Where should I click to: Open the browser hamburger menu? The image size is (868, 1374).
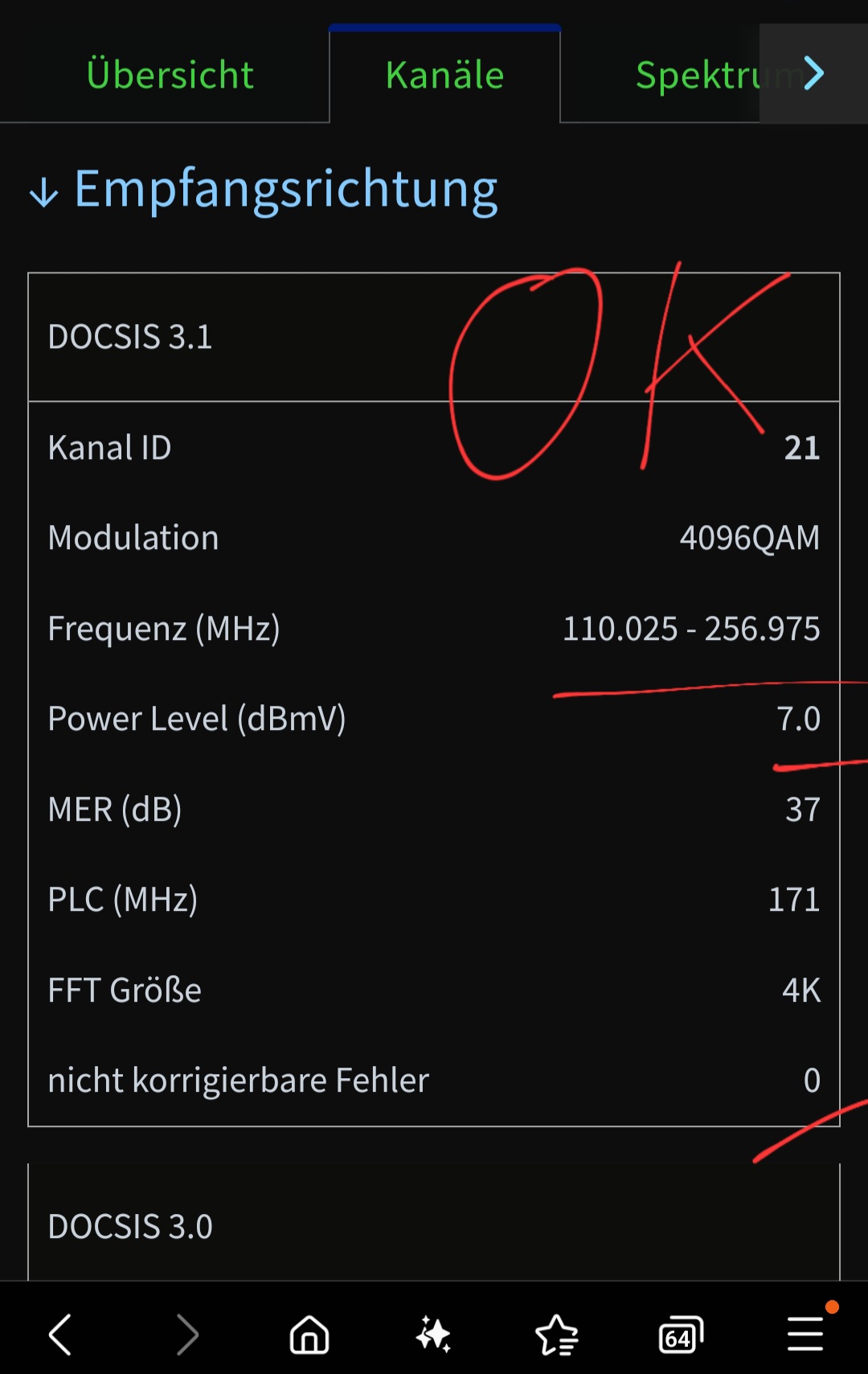(805, 1334)
